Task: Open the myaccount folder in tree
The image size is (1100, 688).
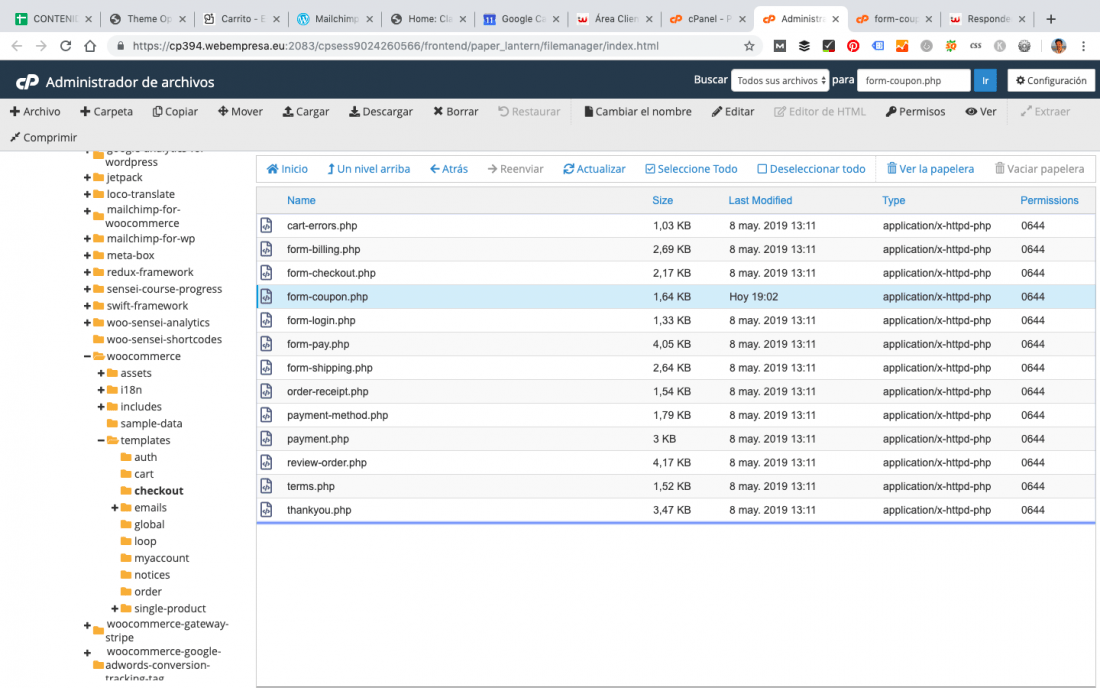Action: pos(161,558)
